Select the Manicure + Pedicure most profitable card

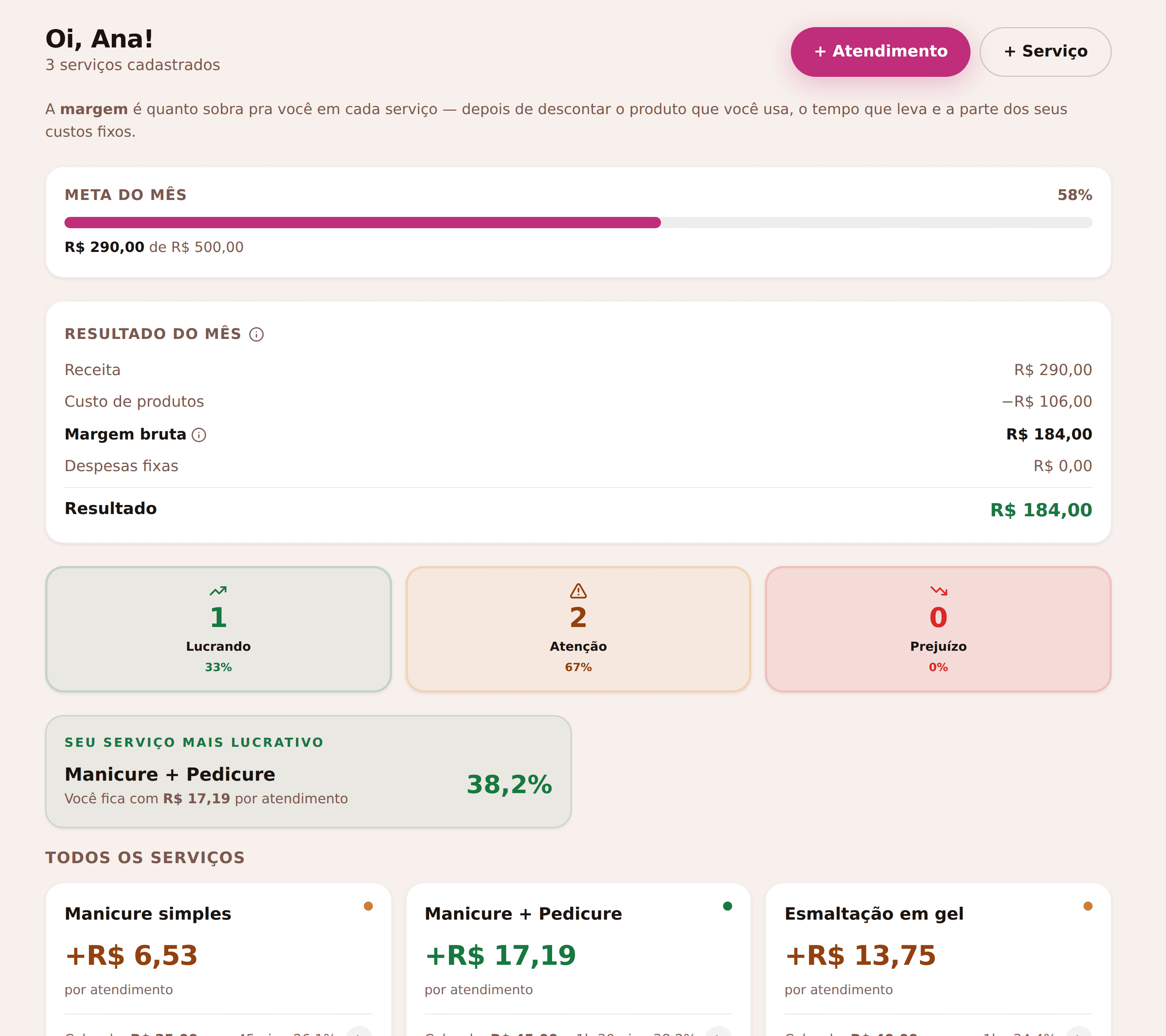(x=308, y=771)
